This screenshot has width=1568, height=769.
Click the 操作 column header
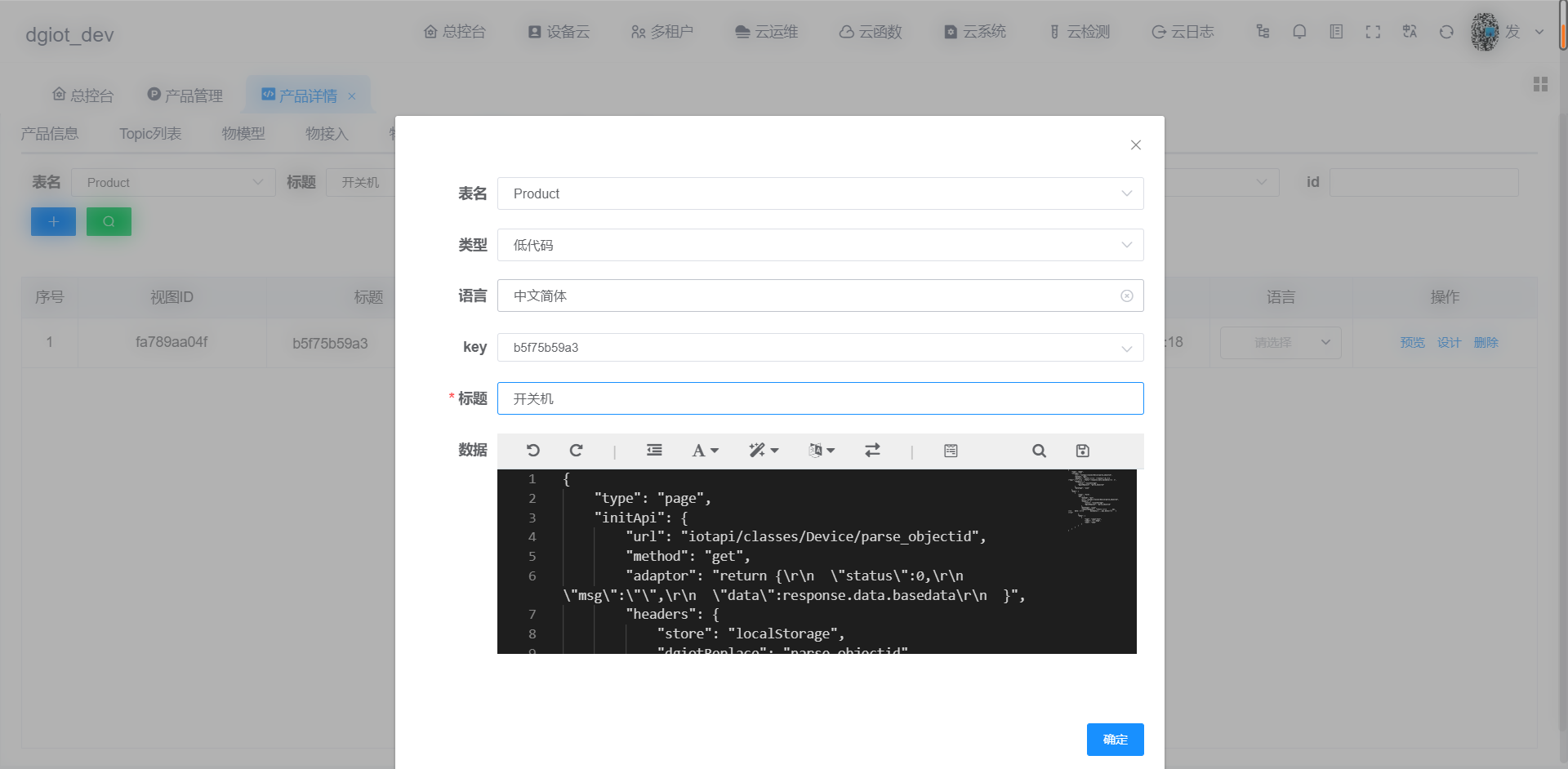tap(1445, 297)
